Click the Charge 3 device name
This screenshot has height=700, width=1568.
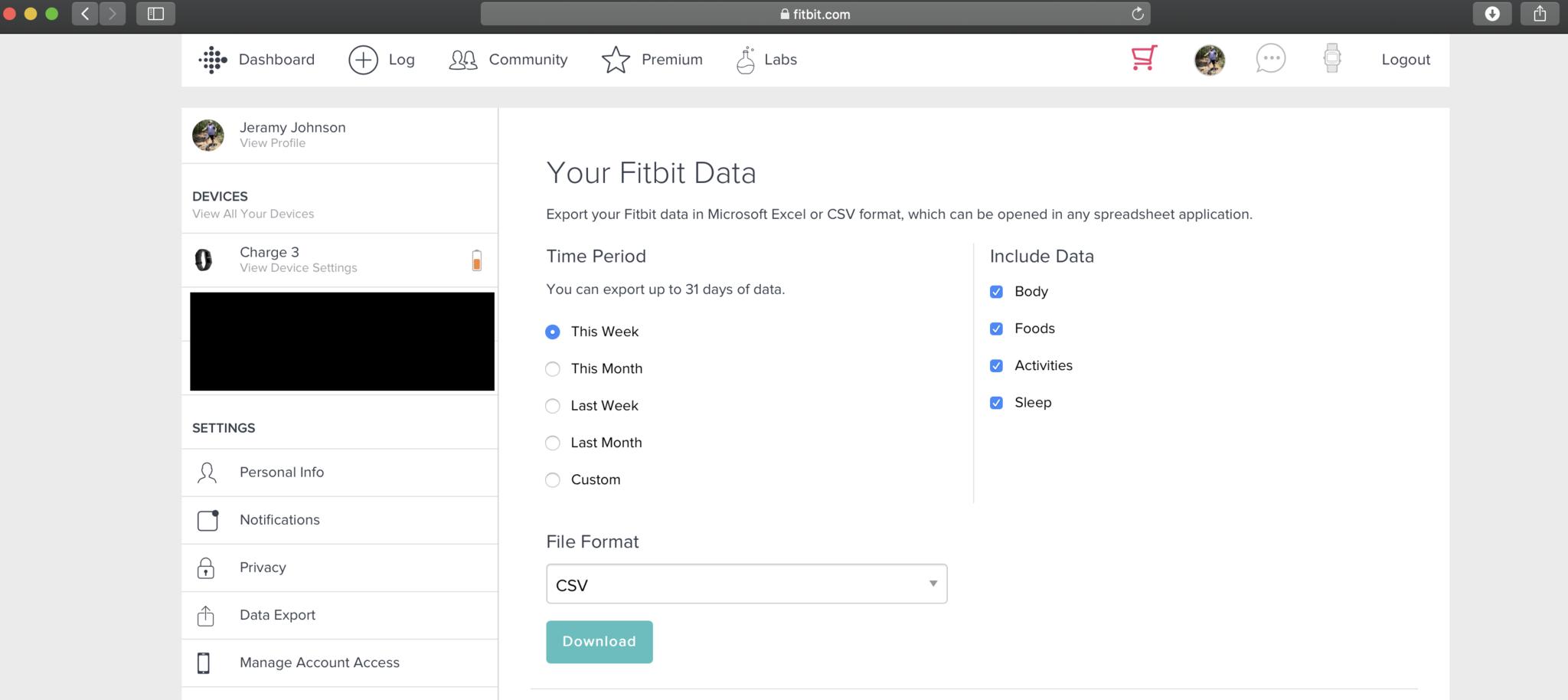tap(269, 252)
